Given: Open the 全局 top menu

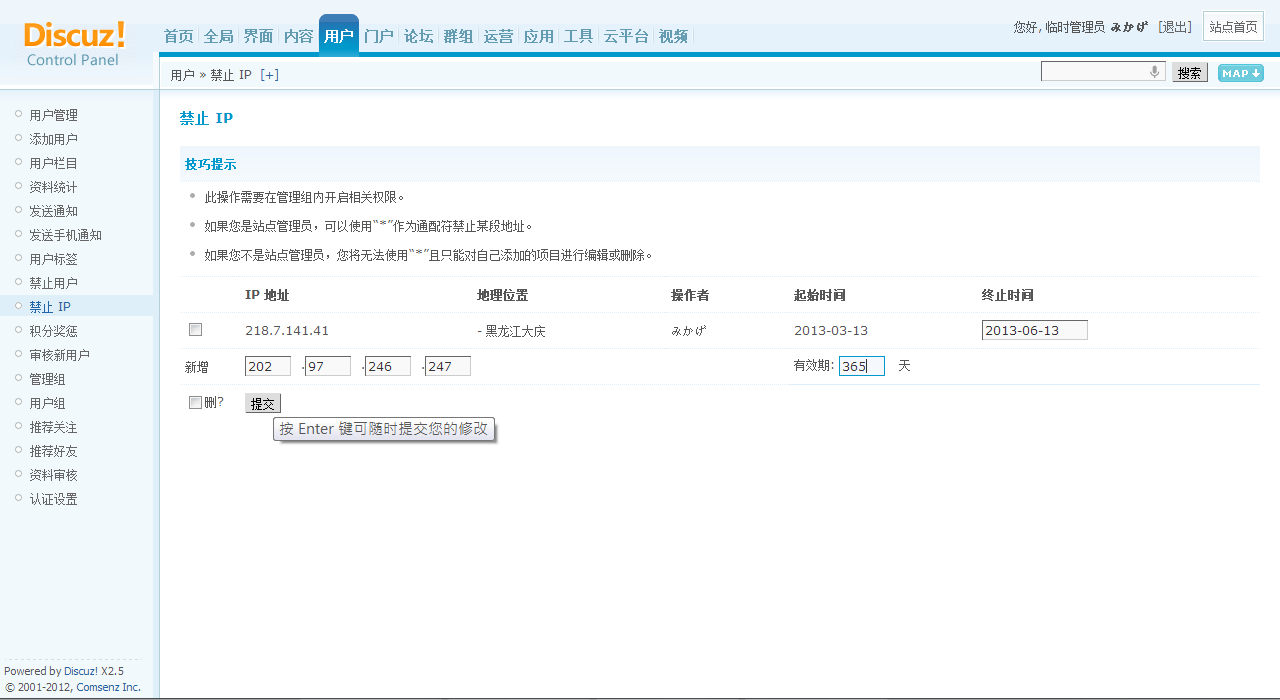Looking at the screenshot, I should pyautogui.click(x=219, y=36).
